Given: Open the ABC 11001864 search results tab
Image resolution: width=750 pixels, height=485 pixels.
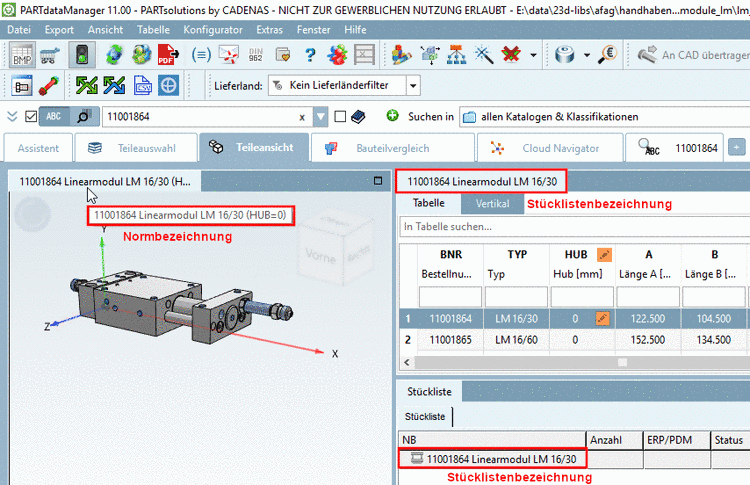Looking at the screenshot, I should 675,148.
